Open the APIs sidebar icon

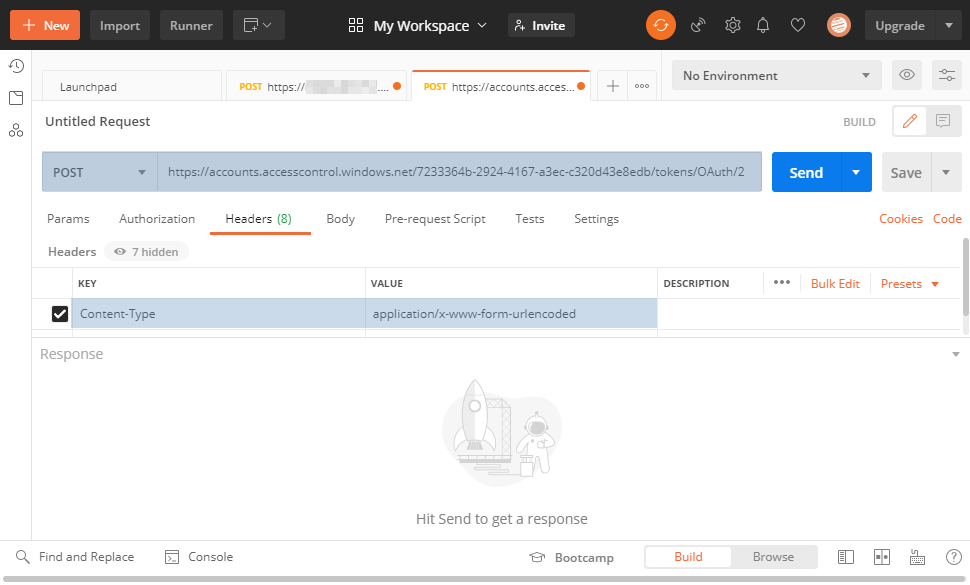point(16,130)
